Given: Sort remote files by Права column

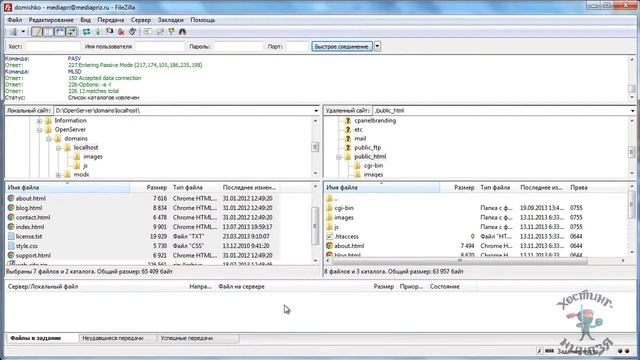Looking at the screenshot, I should pos(579,188).
